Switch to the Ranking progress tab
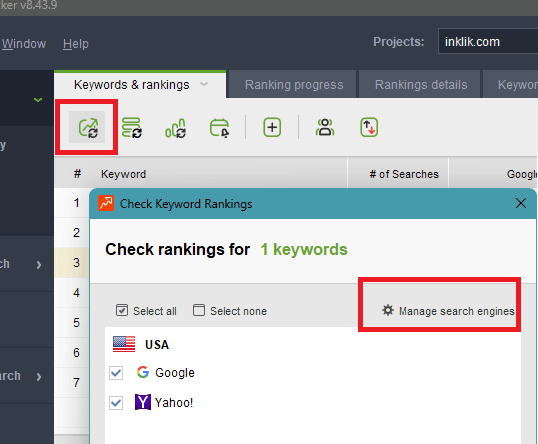Screen dimensions: 538x444 [294, 85]
